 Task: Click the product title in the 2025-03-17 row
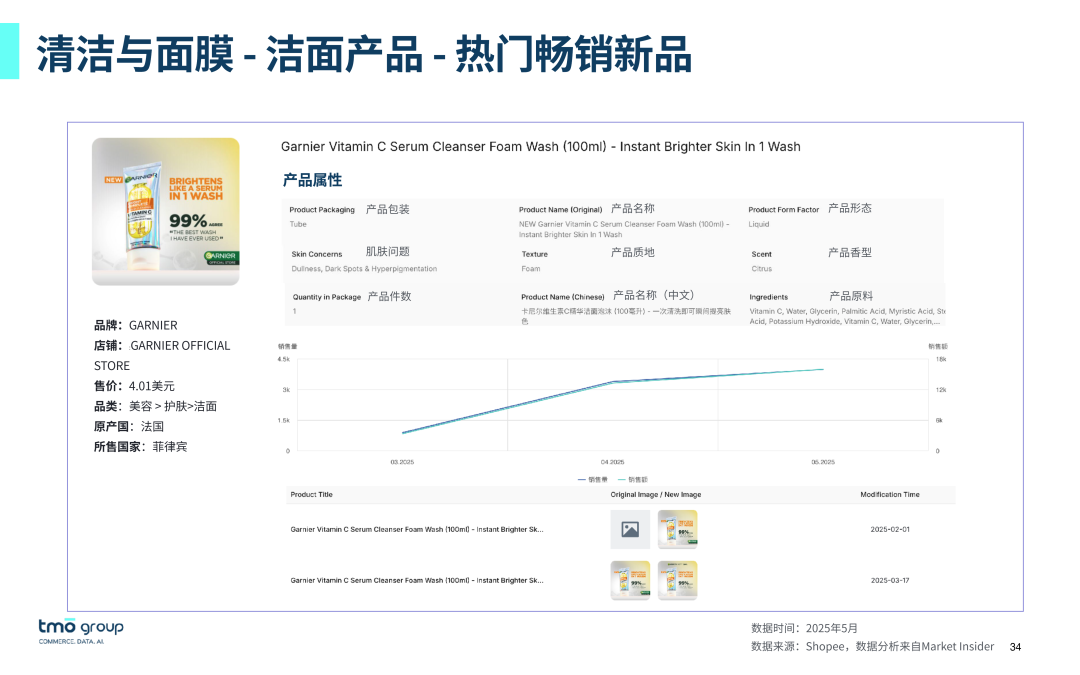pyautogui.click(x=417, y=581)
